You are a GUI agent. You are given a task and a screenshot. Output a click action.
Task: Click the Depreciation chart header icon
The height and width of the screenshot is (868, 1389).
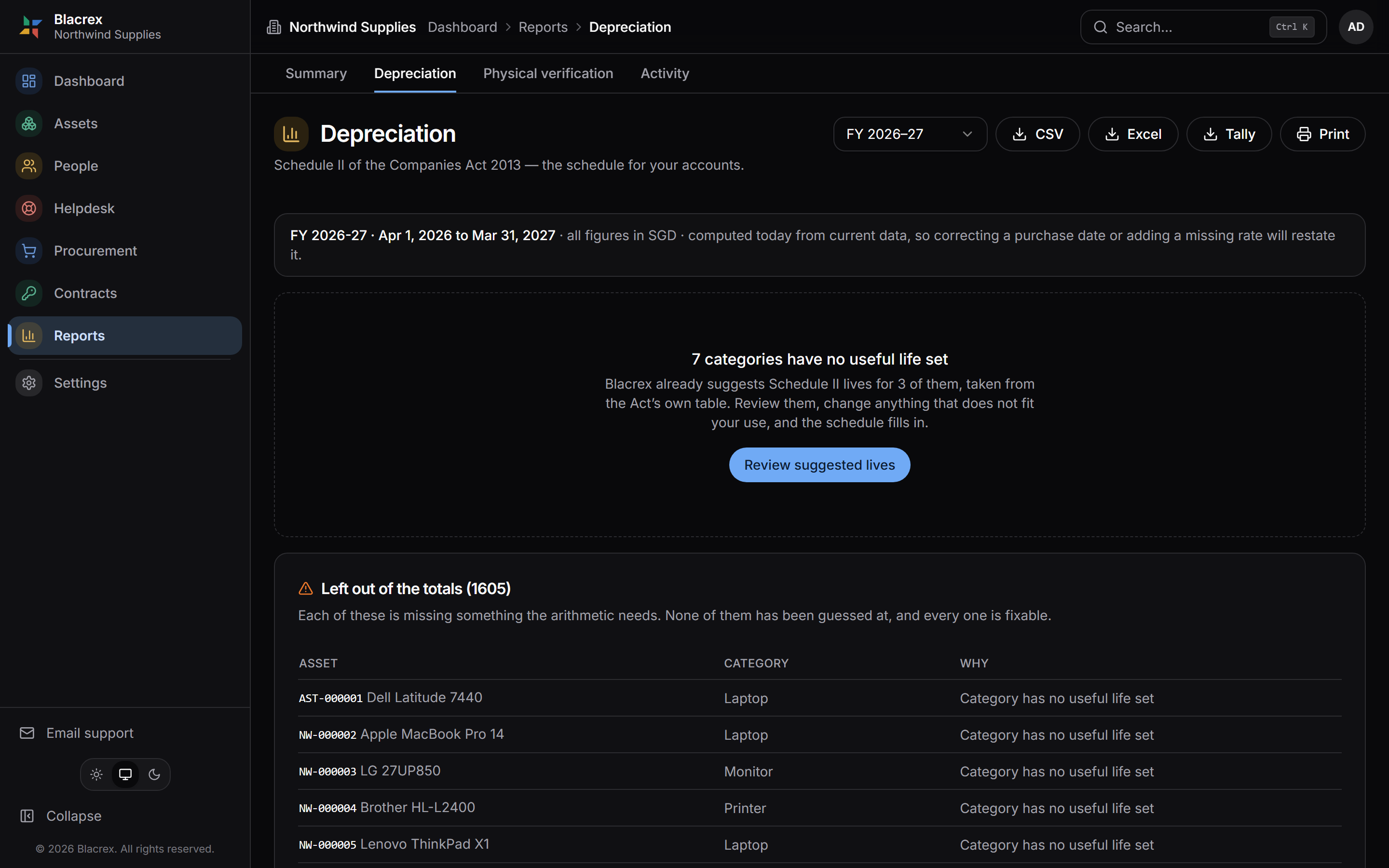tap(291, 135)
